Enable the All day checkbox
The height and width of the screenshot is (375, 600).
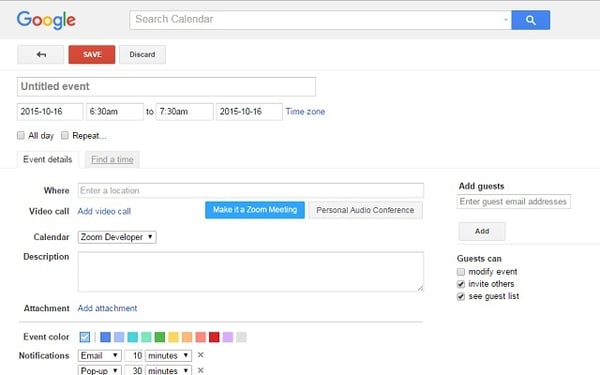(21, 135)
